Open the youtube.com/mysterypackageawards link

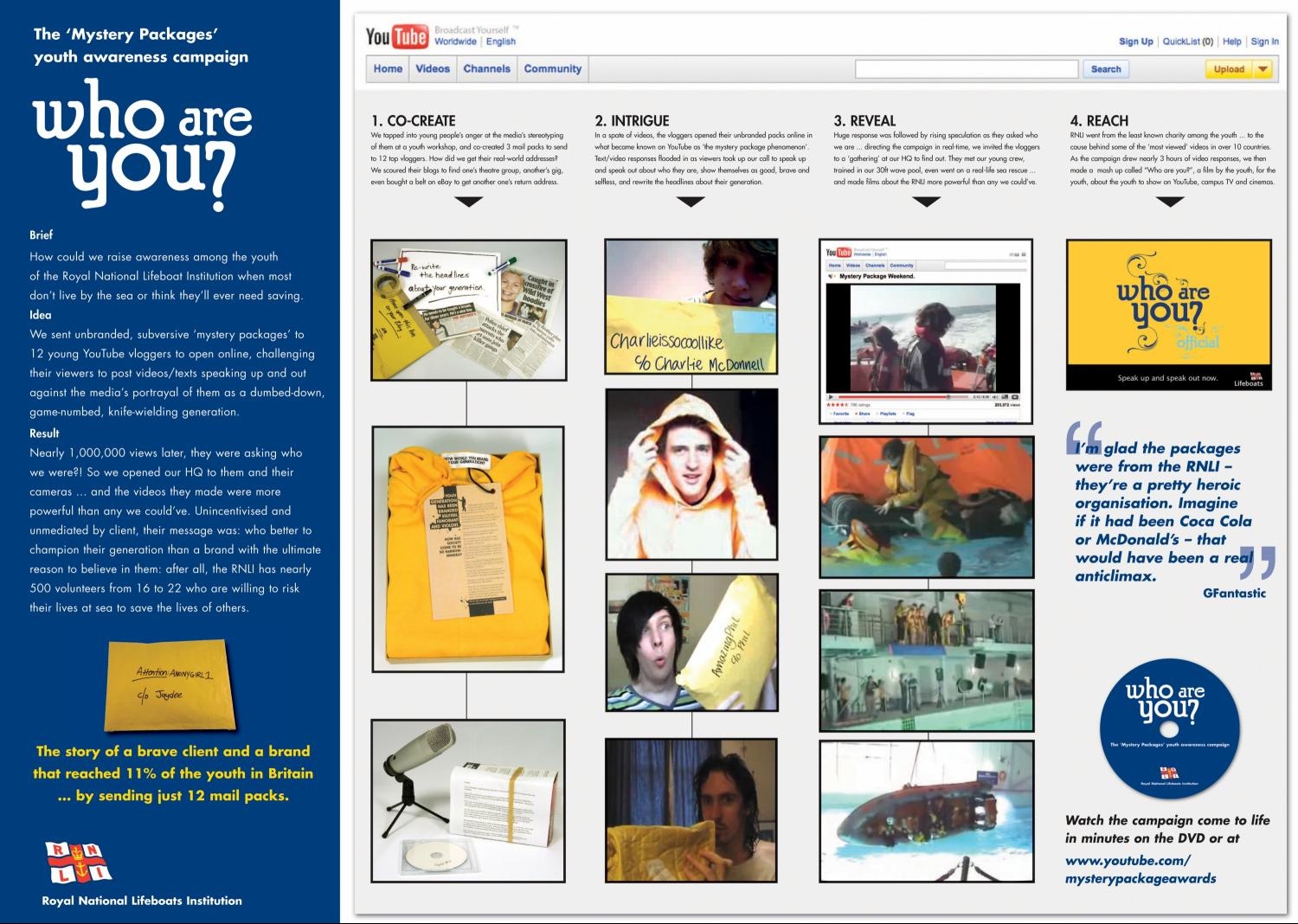pos(1141,869)
